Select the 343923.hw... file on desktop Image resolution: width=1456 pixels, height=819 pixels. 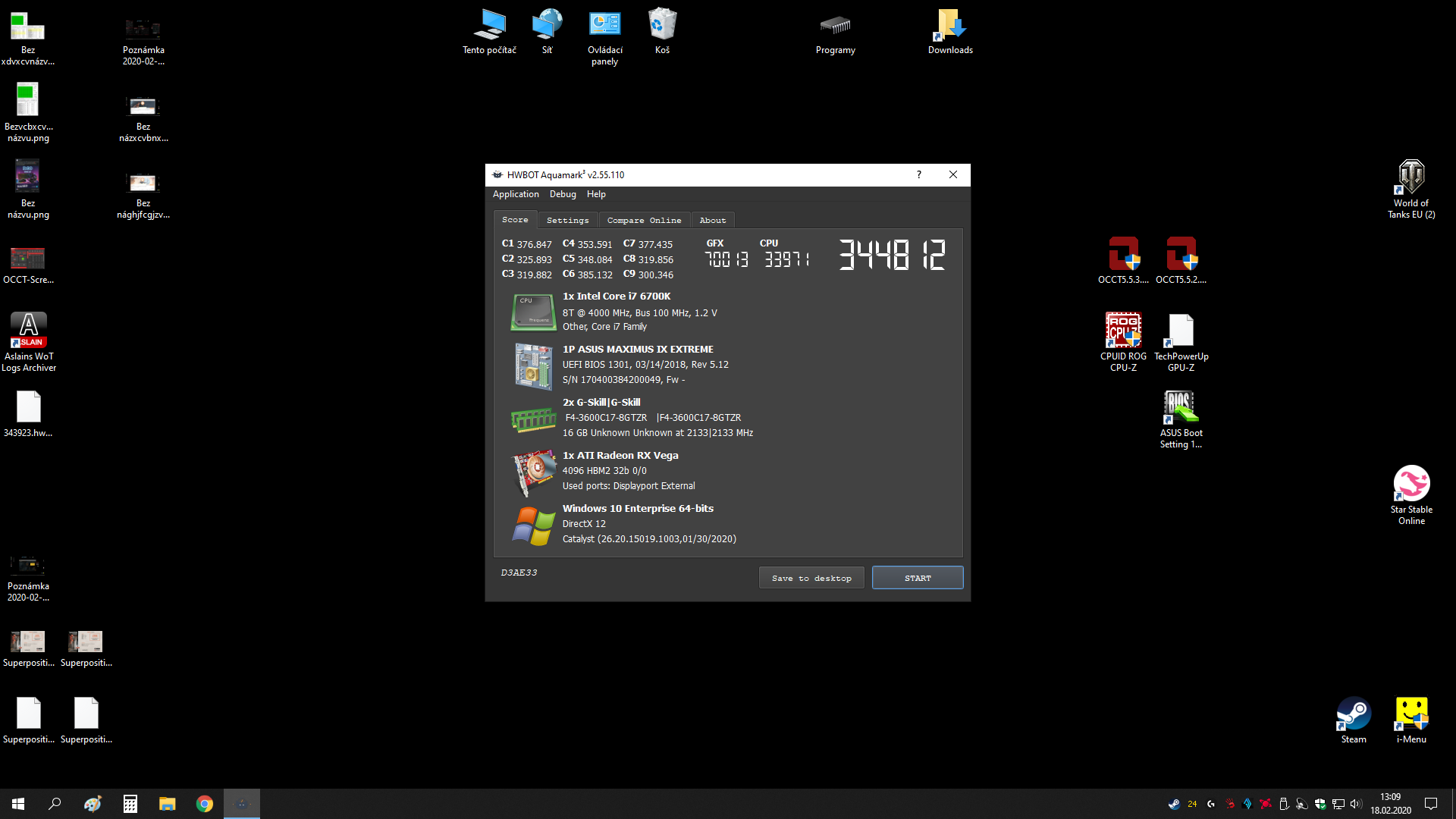[29, 414]
